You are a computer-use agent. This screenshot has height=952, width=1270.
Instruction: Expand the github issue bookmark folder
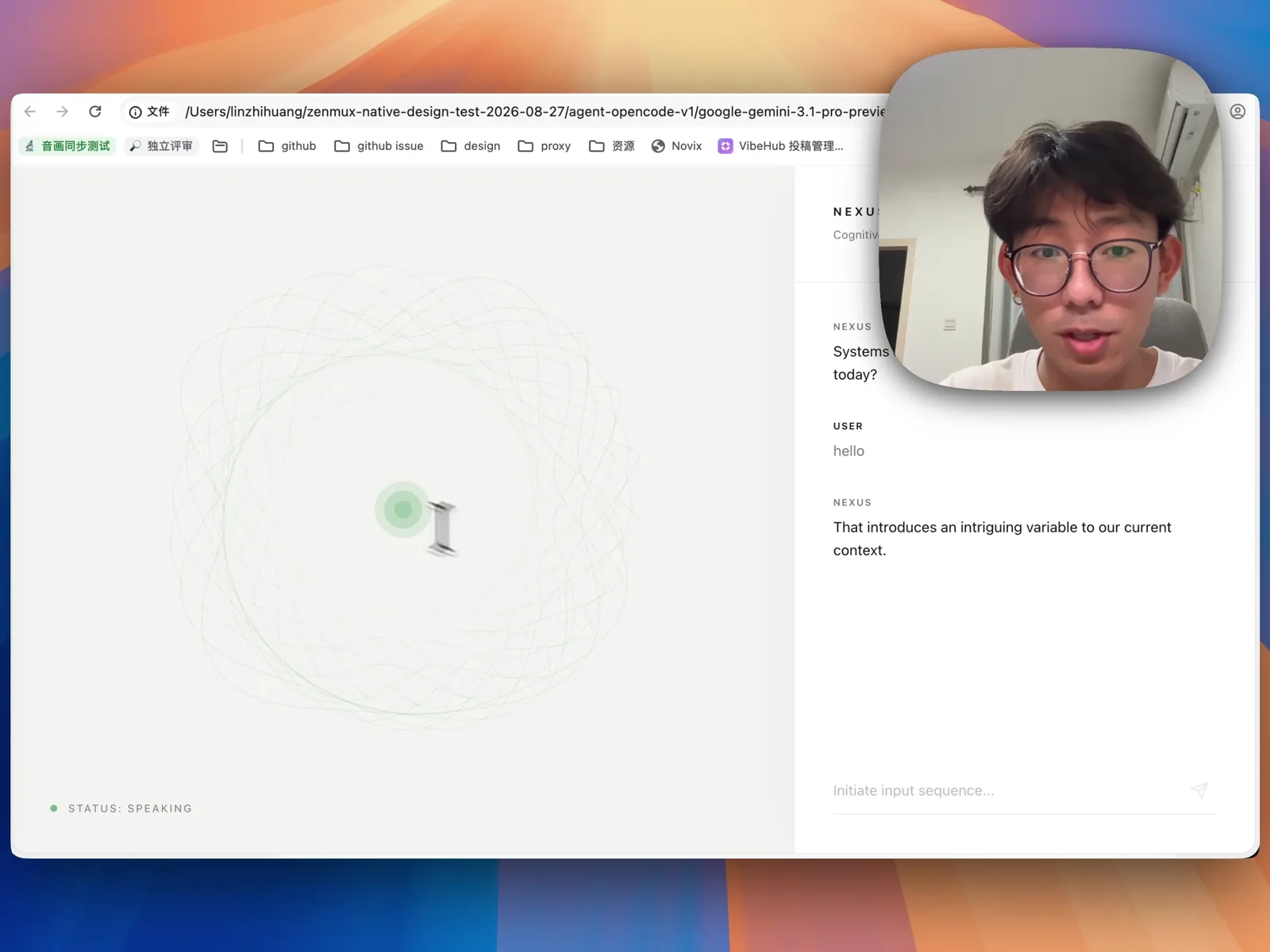coord(379,146)
